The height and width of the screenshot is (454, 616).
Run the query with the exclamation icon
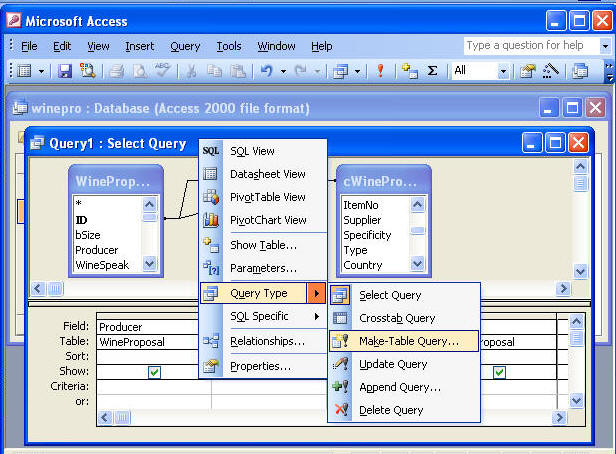coord(380,71)
